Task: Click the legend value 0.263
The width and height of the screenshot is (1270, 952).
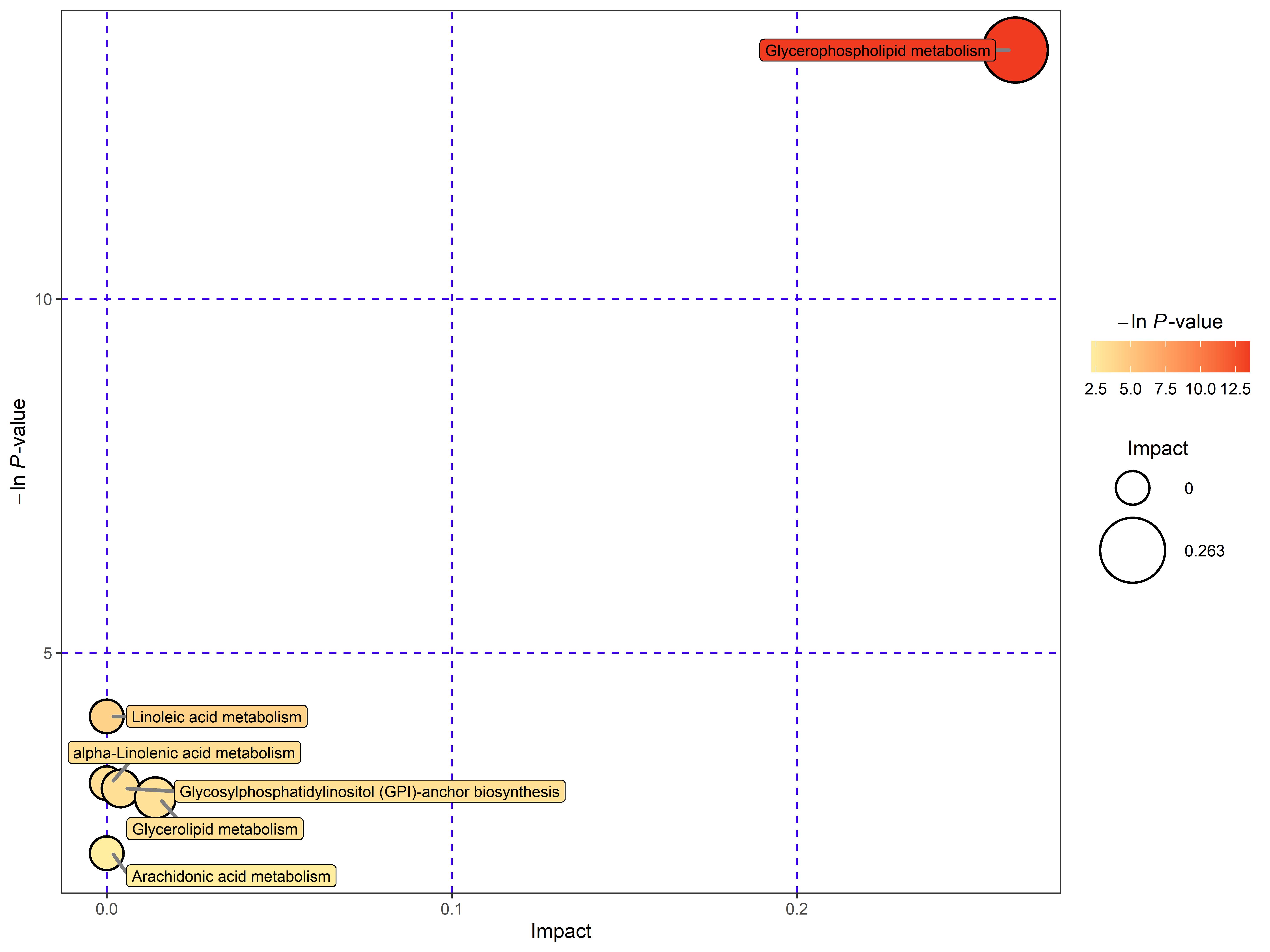Action: click(1204, 551)
